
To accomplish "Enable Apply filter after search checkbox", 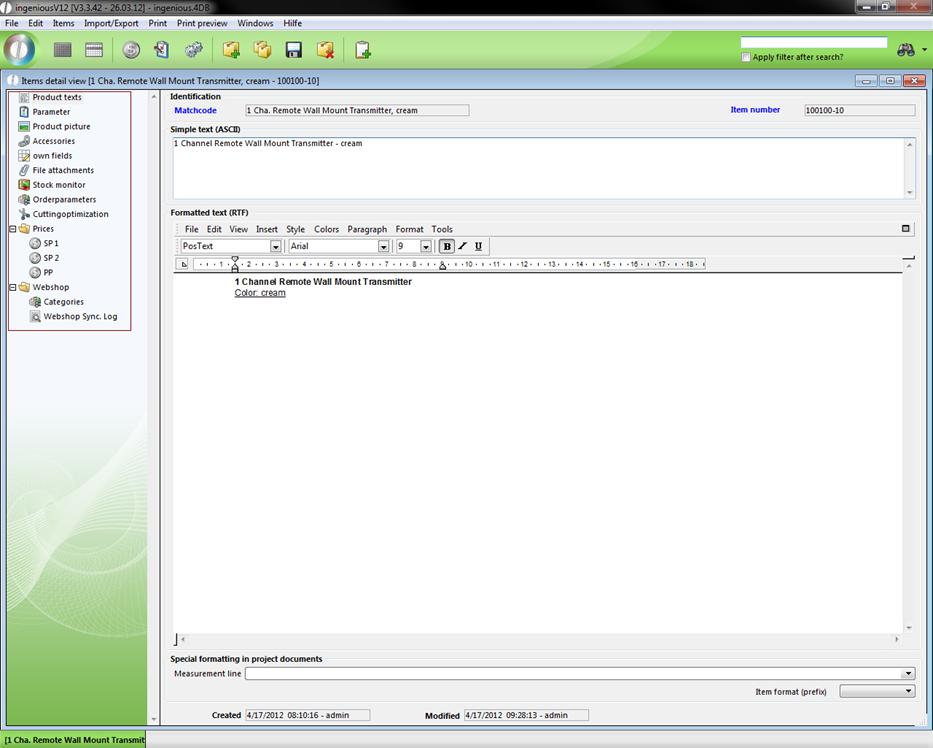I will pyautogui.click(x=746, y=57).
